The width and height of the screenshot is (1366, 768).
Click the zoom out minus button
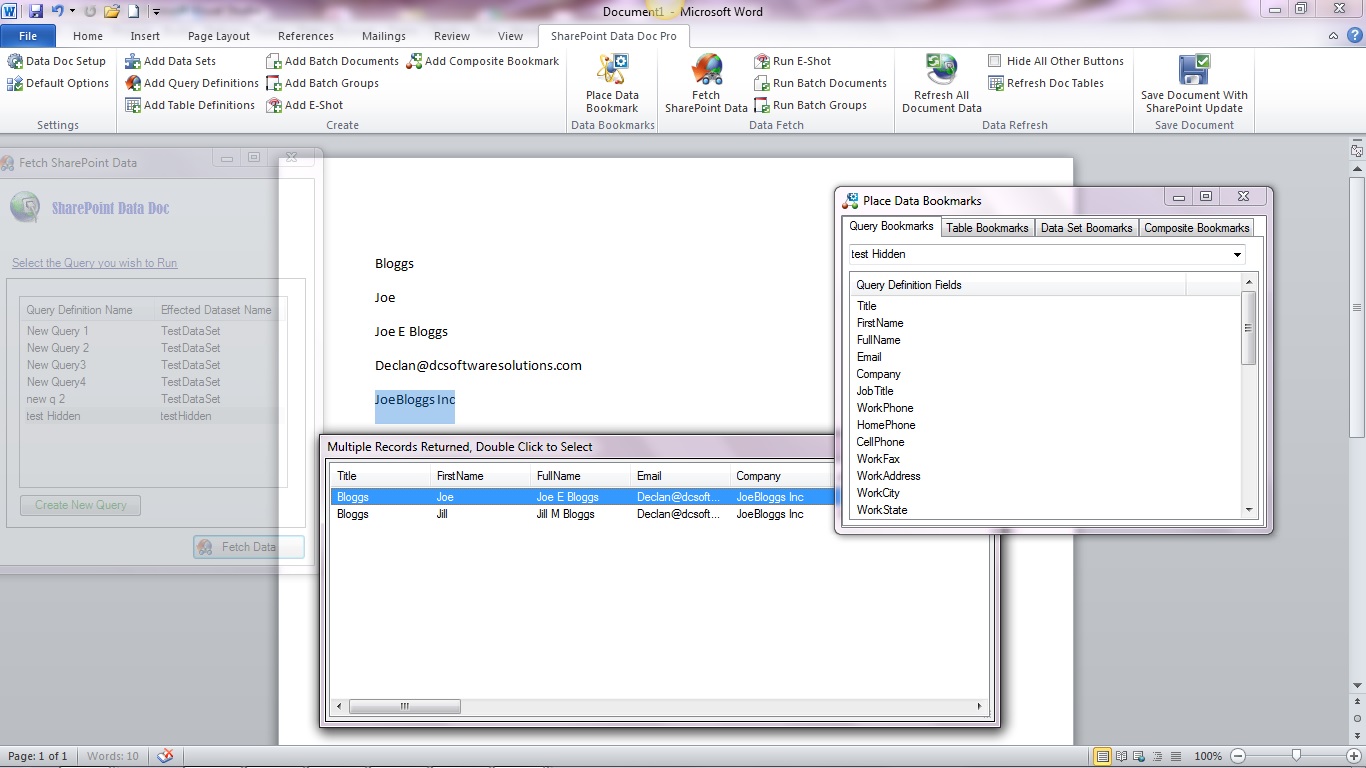1238,756
